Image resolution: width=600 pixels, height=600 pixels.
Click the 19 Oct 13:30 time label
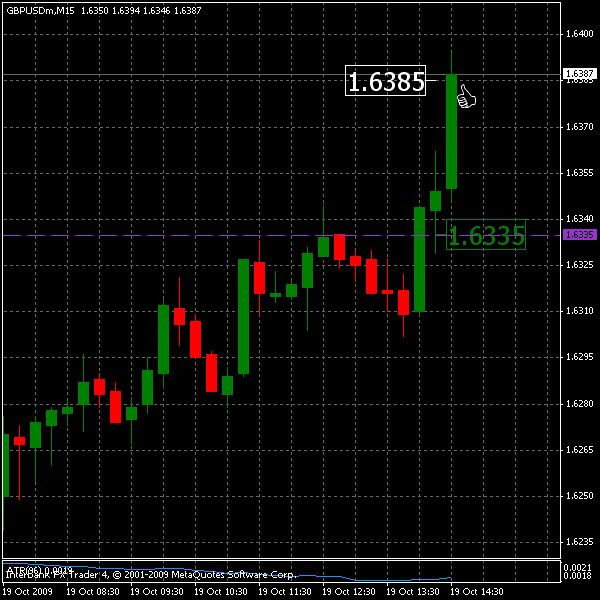[412, 592]
